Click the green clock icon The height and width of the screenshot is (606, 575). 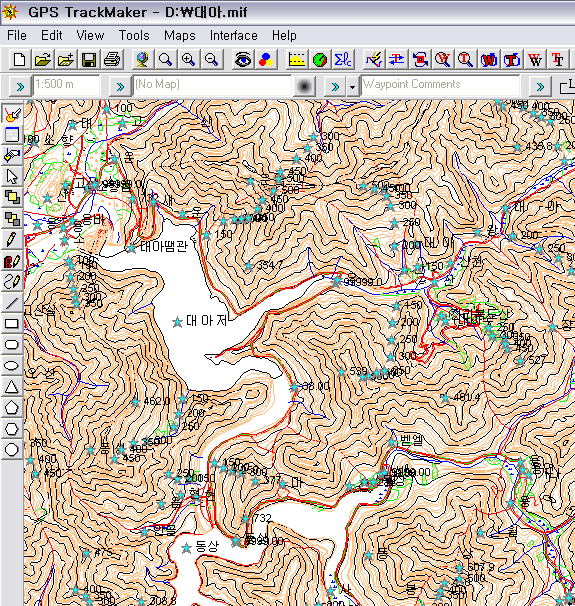[320, 60]
